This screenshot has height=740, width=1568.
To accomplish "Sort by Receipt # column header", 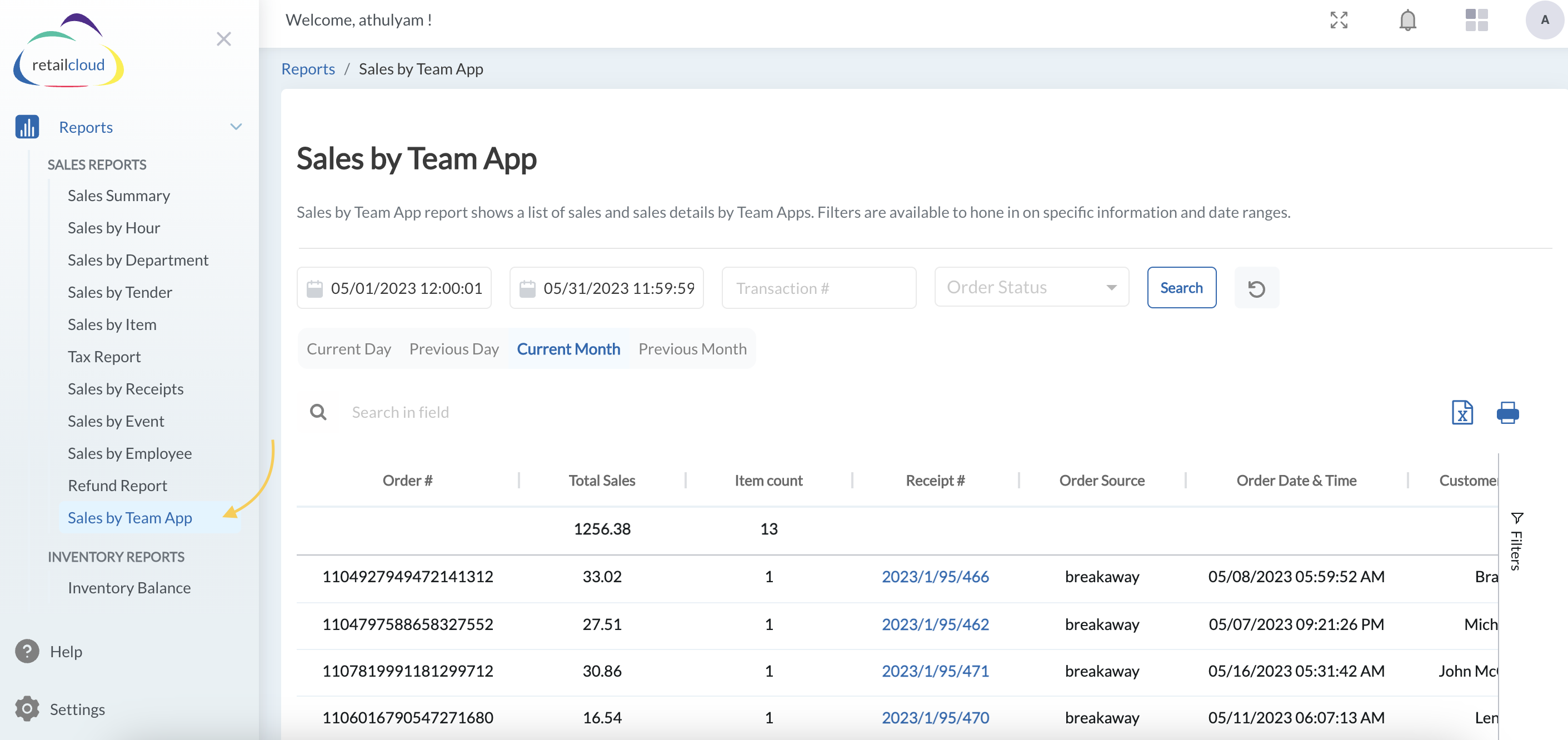I will (x=935, y=481).
